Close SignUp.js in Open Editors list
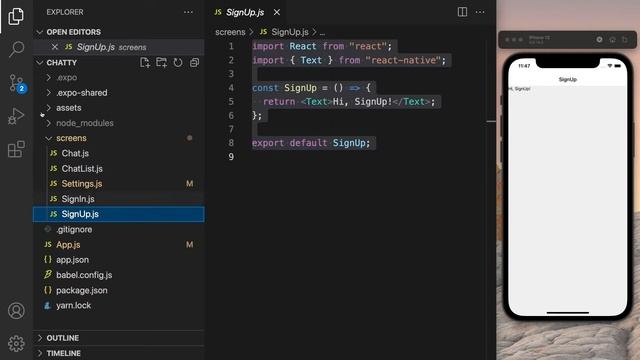The height and width of the screenshot is (360, 640). coord(55,47)
